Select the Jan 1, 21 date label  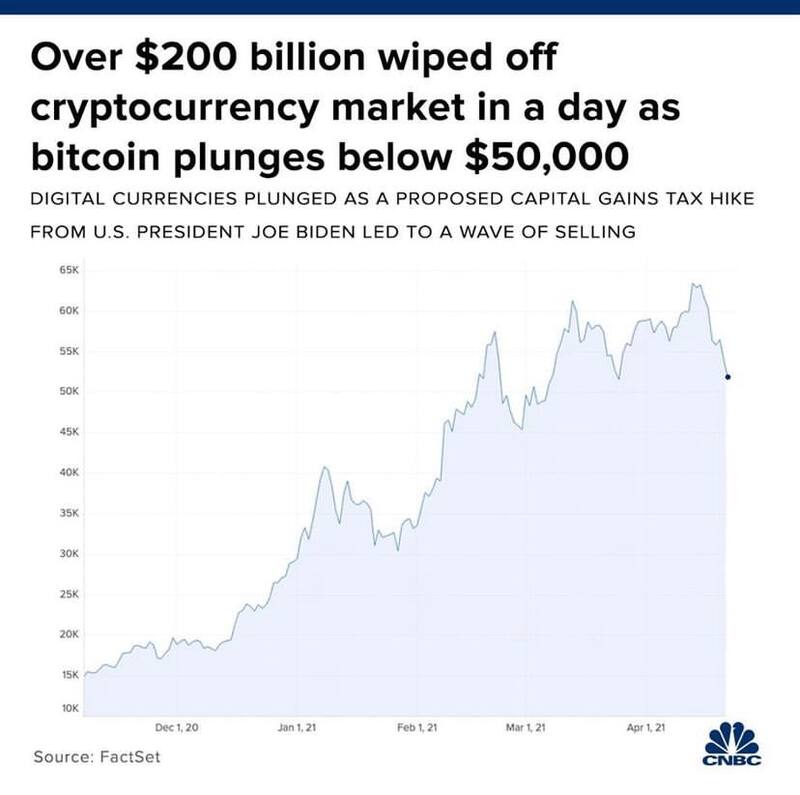tap(297, 727)
